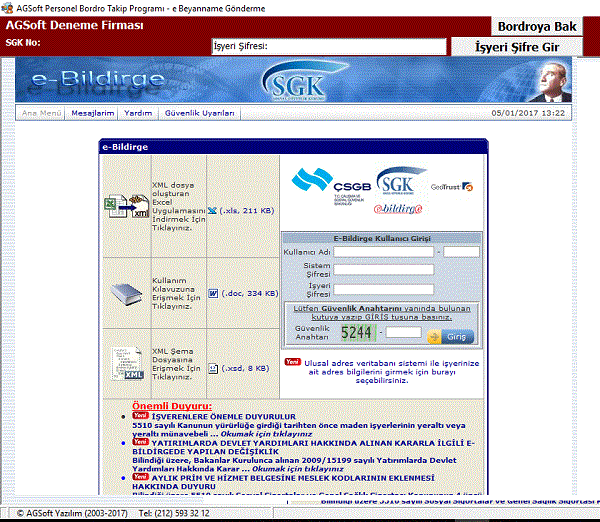The image size is (600, 522).
Task: Click the 5244 captcha image
Action: [x=358, y=333]
